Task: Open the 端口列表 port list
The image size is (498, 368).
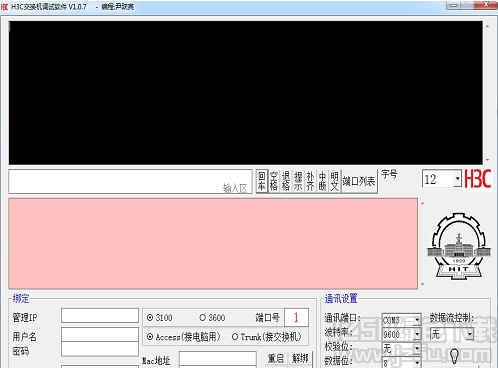Action: [x=359, y=181]
